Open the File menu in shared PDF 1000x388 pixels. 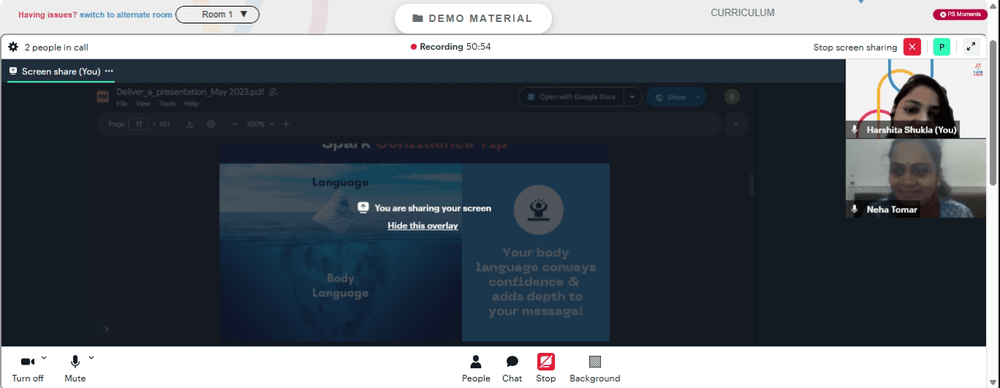(x=122, y=104)
